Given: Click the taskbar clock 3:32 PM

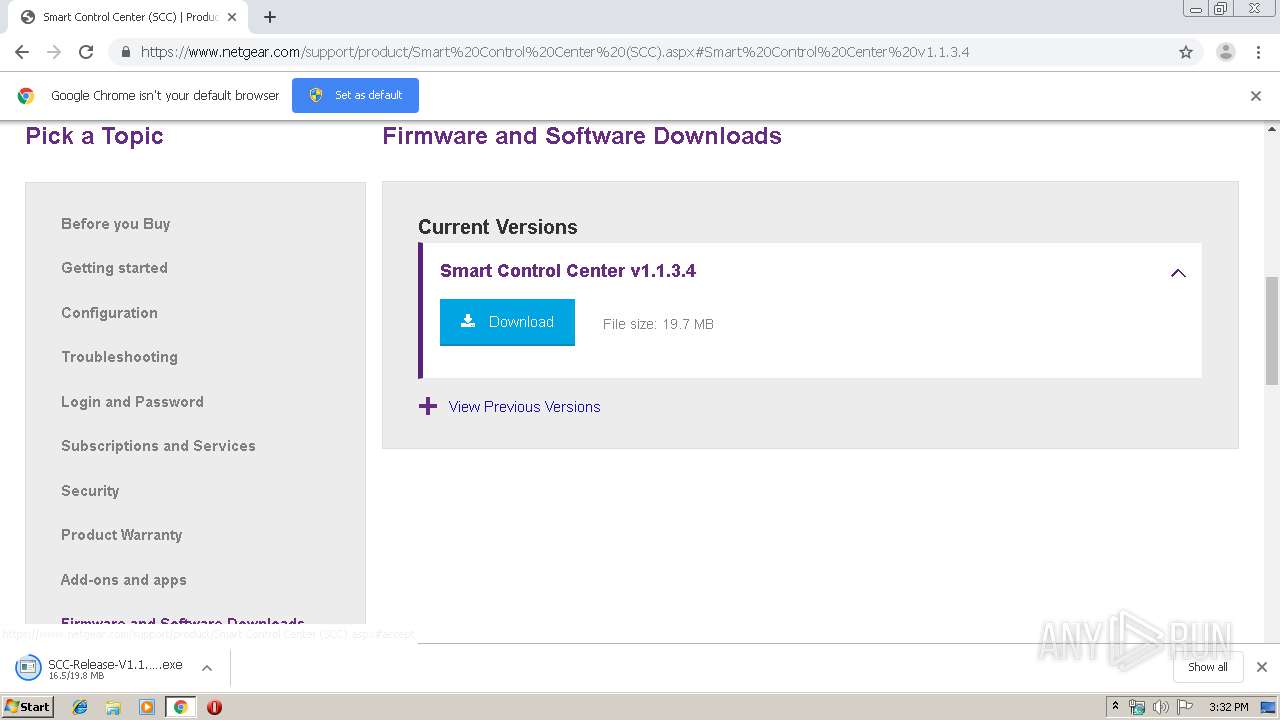Looking at the screenshot, I should (1228, 707).
